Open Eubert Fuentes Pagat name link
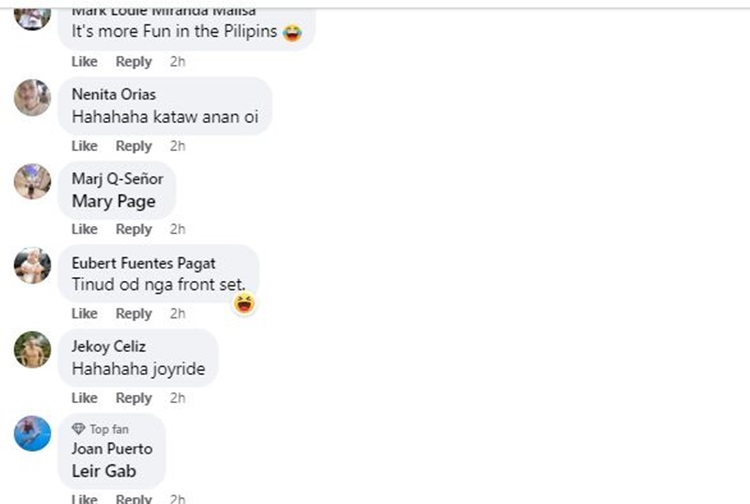 coord(143,263)
